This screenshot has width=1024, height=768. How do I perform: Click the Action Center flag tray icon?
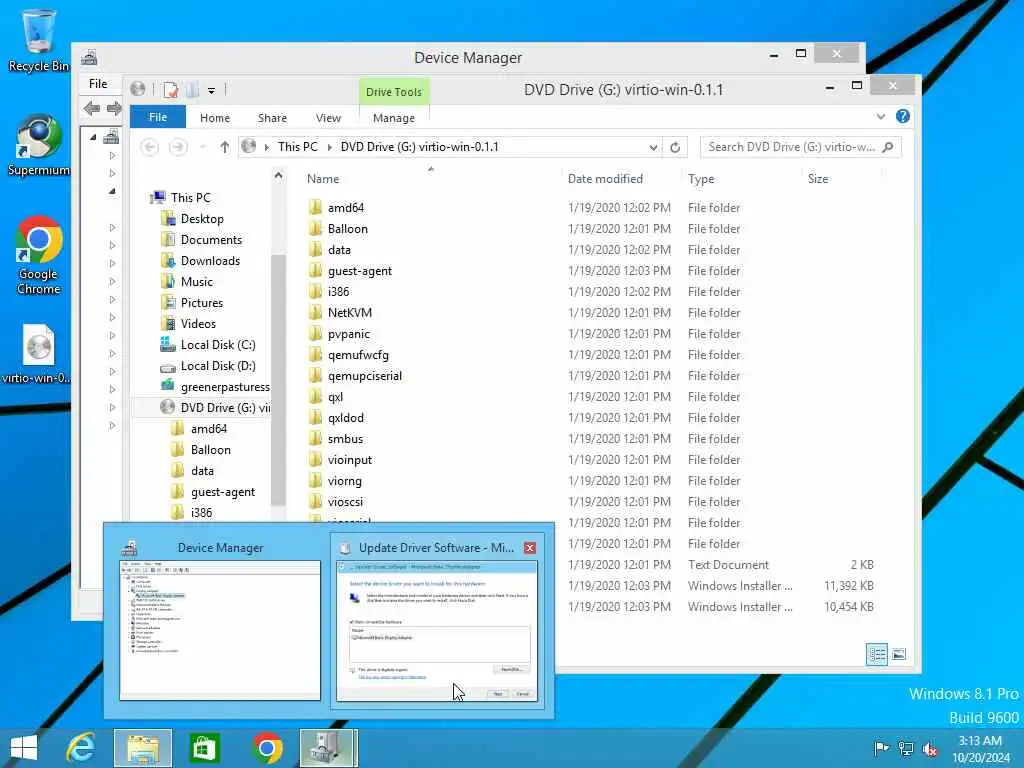tap(881, 748)
